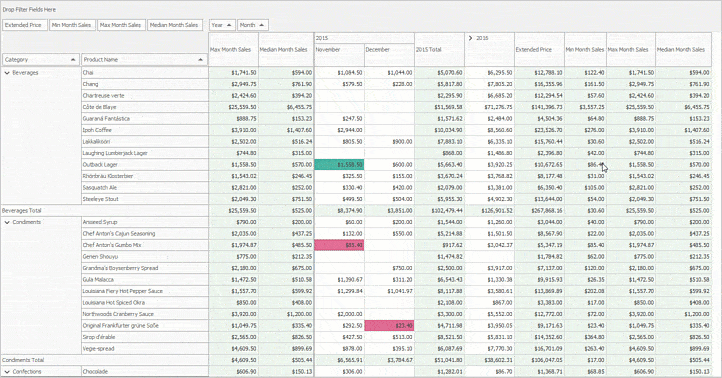Click Côte de Blaye 2015 Total $51,569.58
722x378 pixels.
coord(439,107)
